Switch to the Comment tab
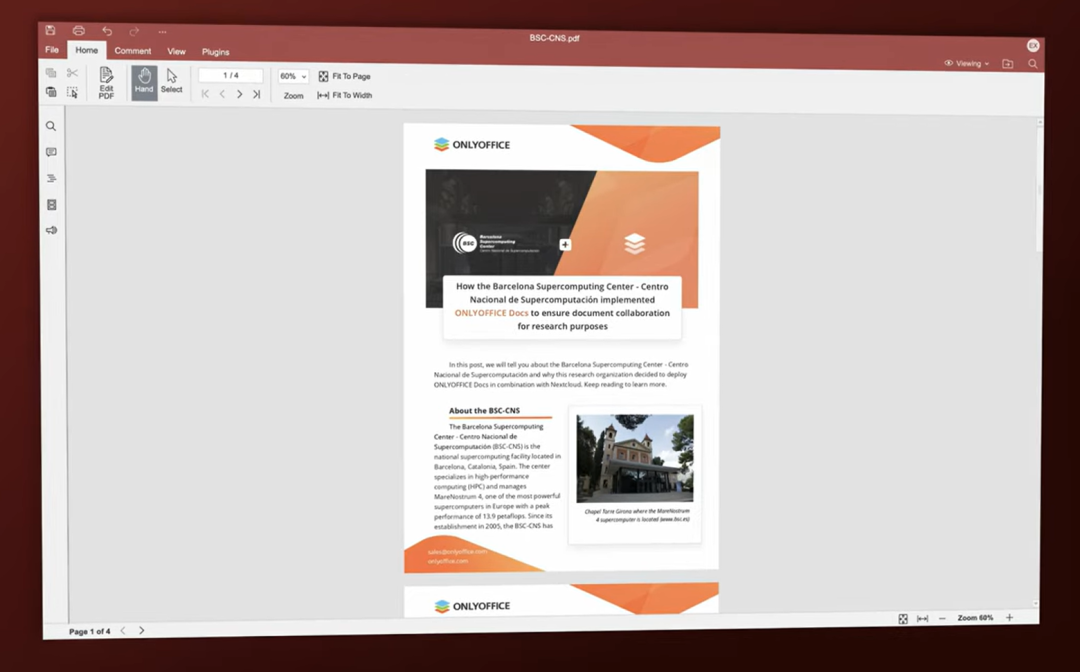 [x=133, y=51]
